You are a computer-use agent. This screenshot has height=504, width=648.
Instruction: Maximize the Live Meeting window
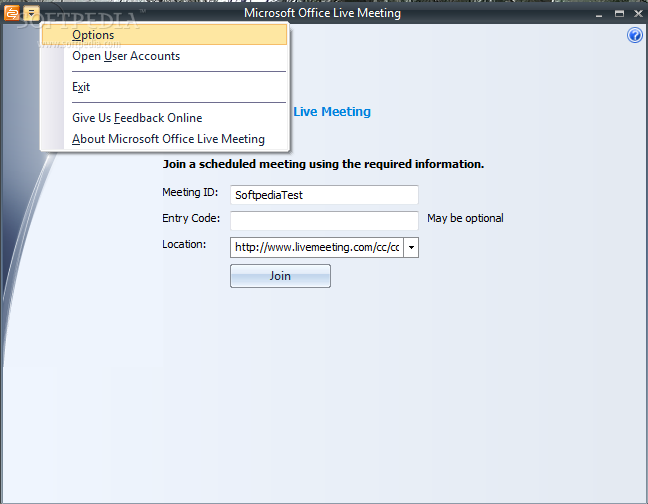click(x=619, y=14)
